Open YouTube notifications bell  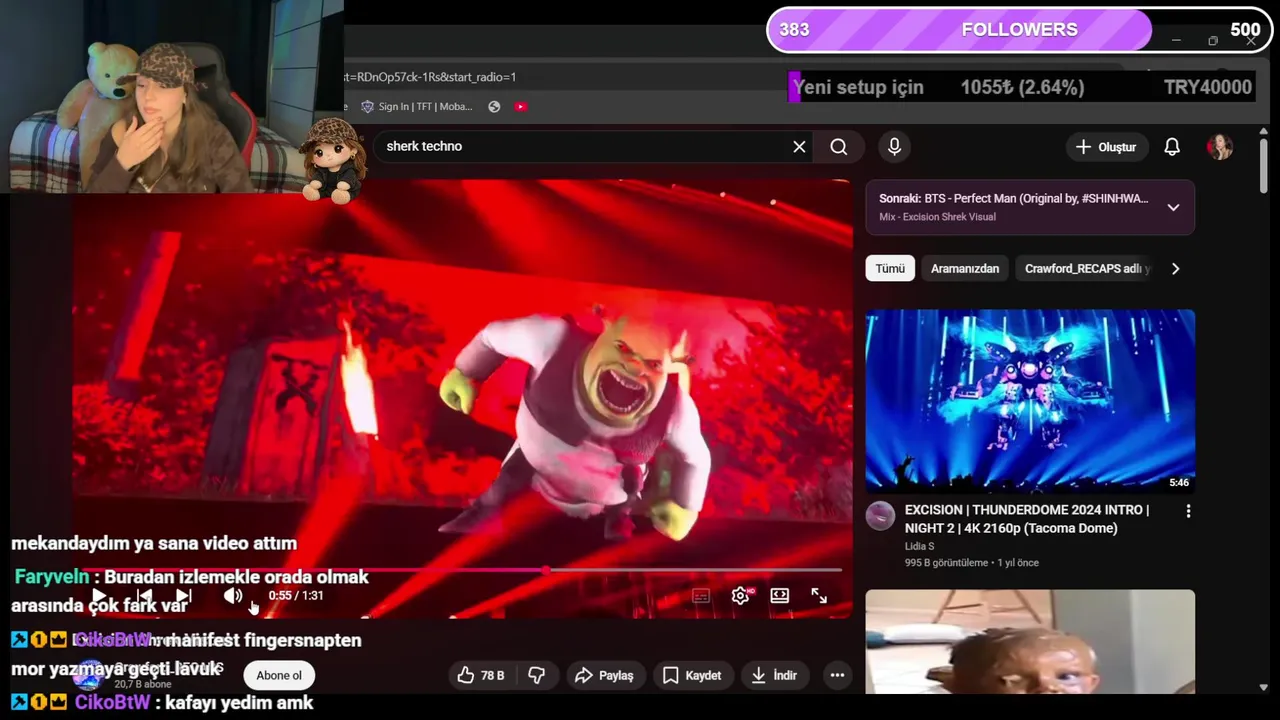pos(1172,147)
